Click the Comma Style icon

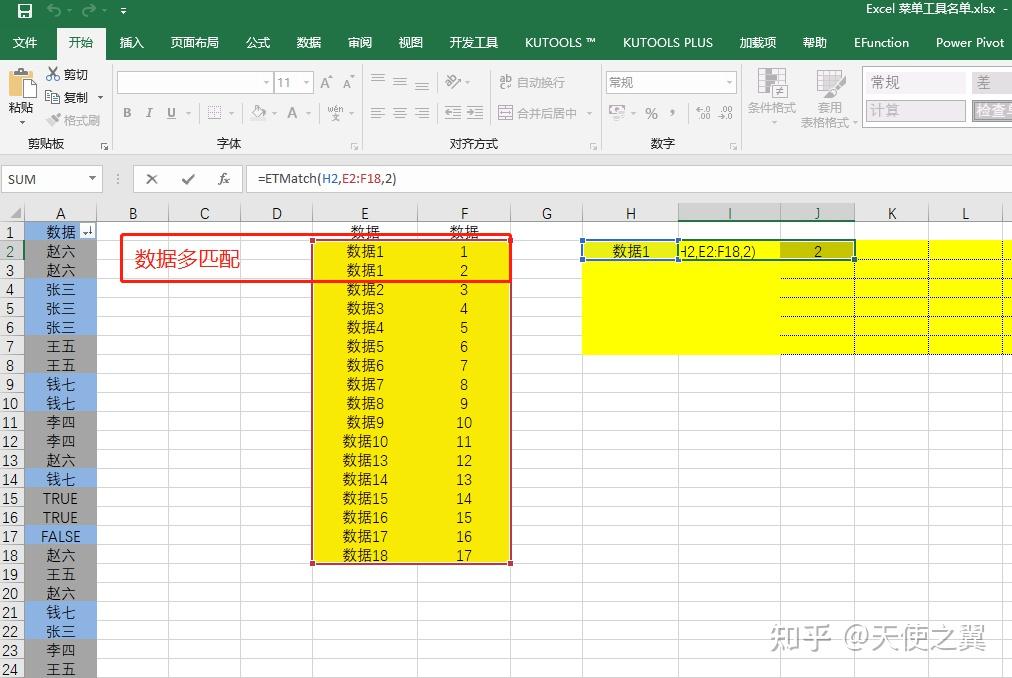click(673, 113)
